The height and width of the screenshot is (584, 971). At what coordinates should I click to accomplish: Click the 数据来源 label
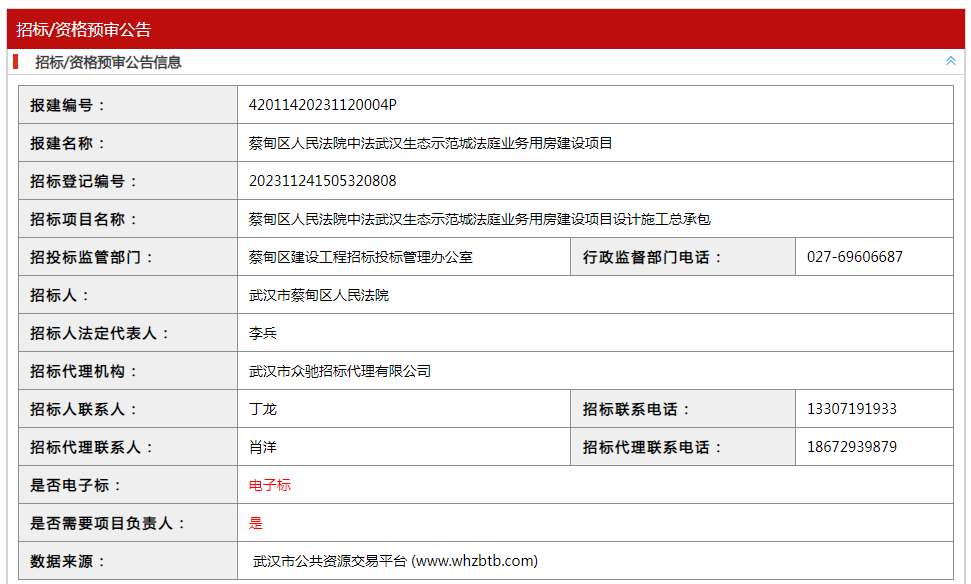[x=67, y=561]
